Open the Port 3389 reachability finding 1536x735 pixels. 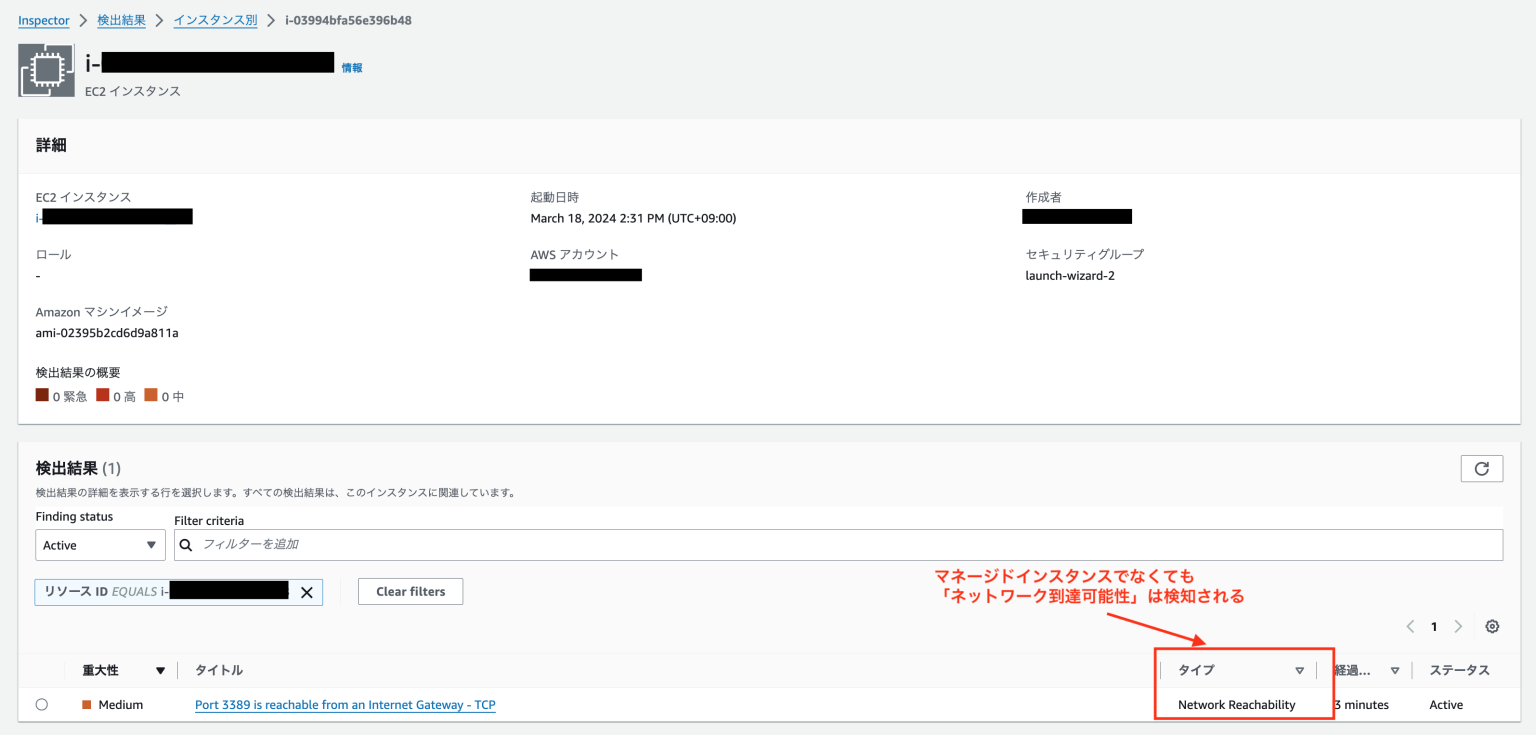[x=345, y=704]
